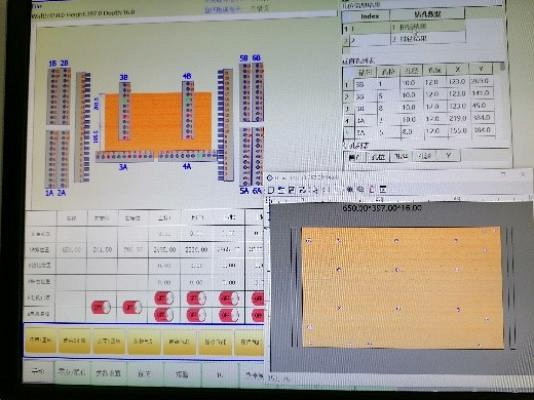Select horizontal drill row 4A below the panel
Image resolution: width=534 pixels, height=400 pixels.
pyautogui.click(x=187, y=156)
